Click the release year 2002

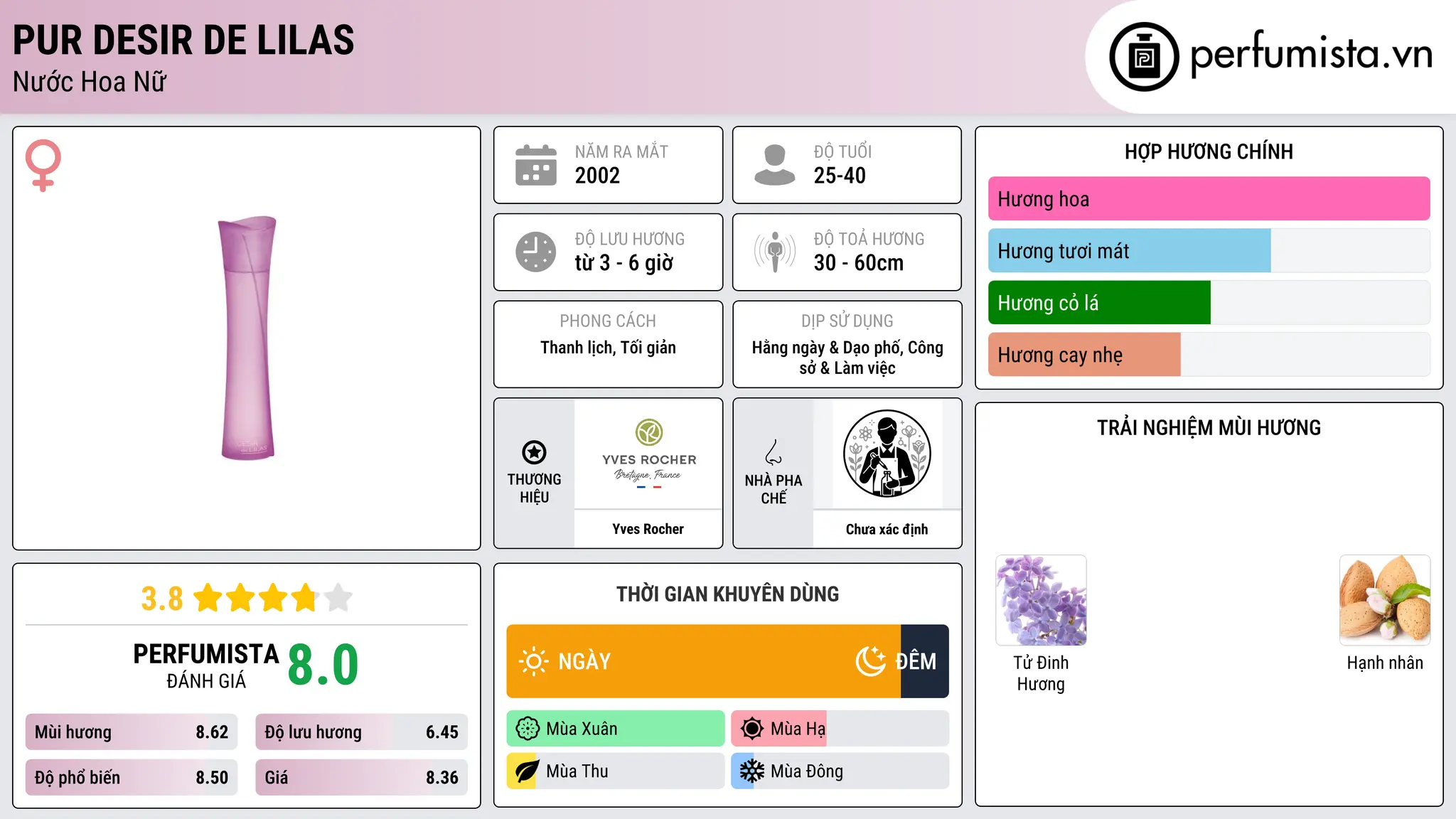[x=597, y=176]
